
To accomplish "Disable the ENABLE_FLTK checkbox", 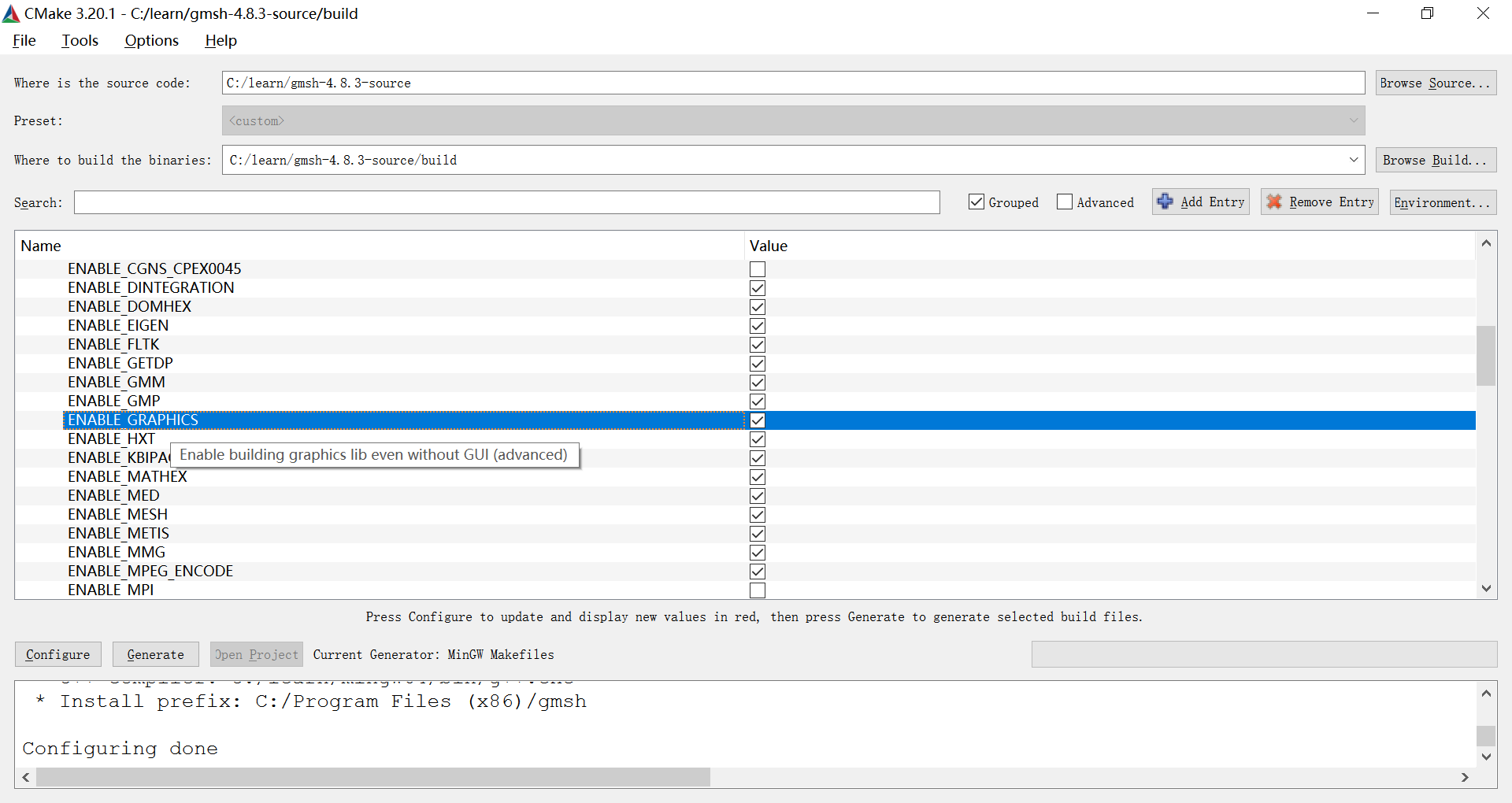I will [x=757, y=344].
